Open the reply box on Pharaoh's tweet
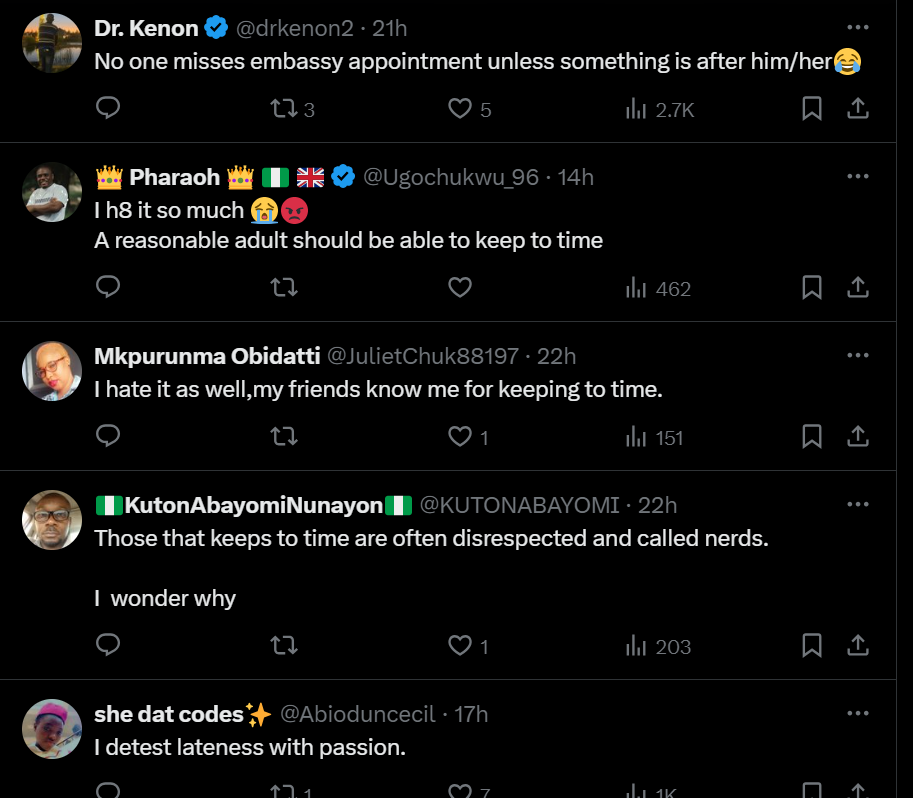This screenshot has height=798, width=913. point(108,288)
